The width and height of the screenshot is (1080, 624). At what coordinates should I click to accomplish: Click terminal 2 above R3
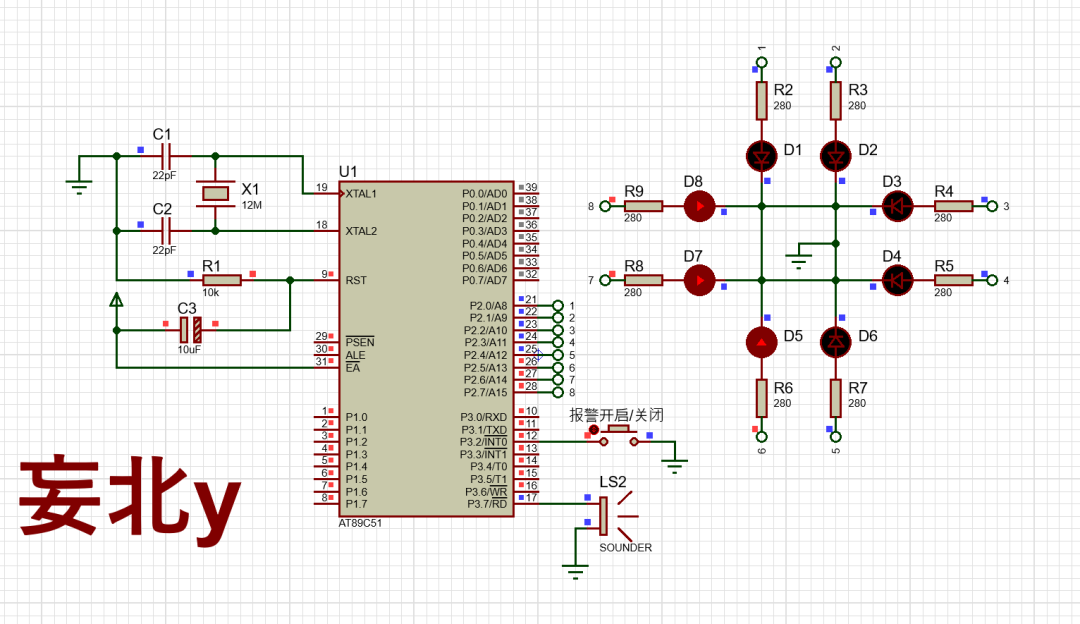click(836, 63)
